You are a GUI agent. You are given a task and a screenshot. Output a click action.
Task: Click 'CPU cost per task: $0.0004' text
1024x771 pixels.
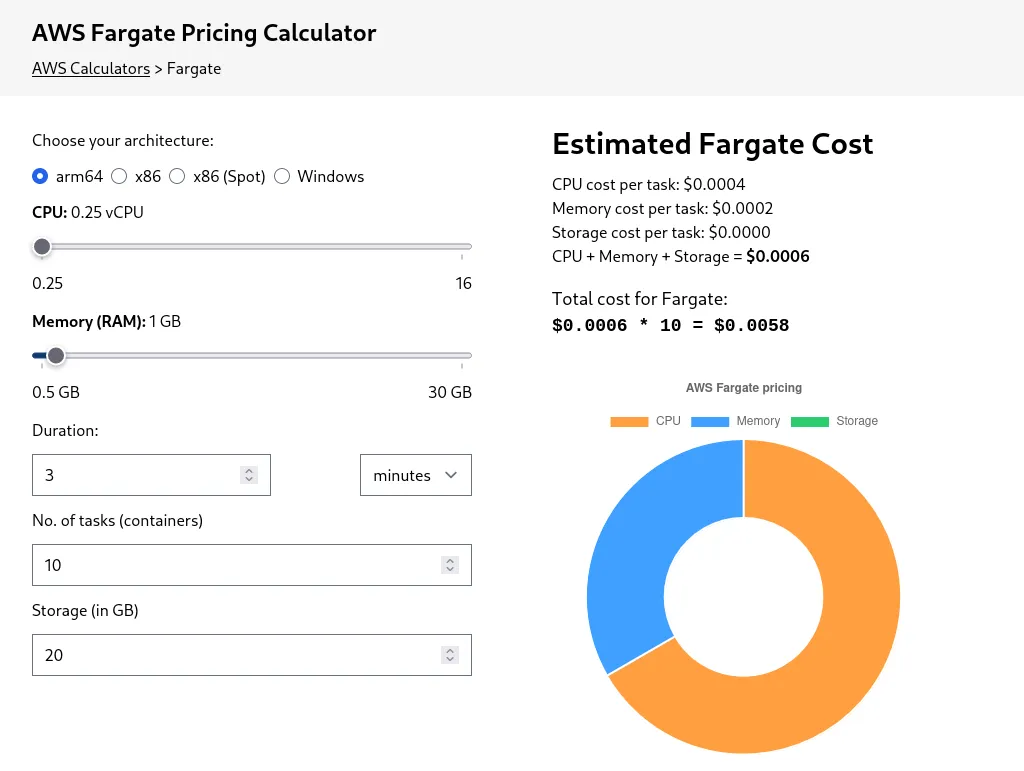pyautogui.click(x=648, y=185)
